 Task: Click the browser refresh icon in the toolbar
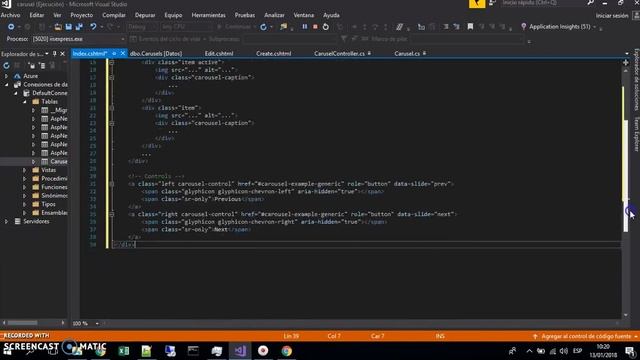click(x=264, y=27)
